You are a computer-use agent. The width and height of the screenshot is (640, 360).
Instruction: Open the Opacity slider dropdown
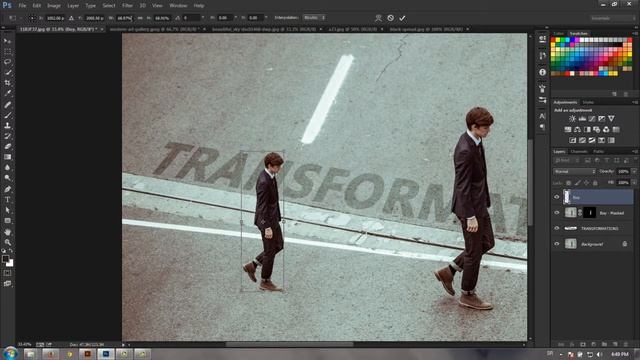(x=634, y=171)
